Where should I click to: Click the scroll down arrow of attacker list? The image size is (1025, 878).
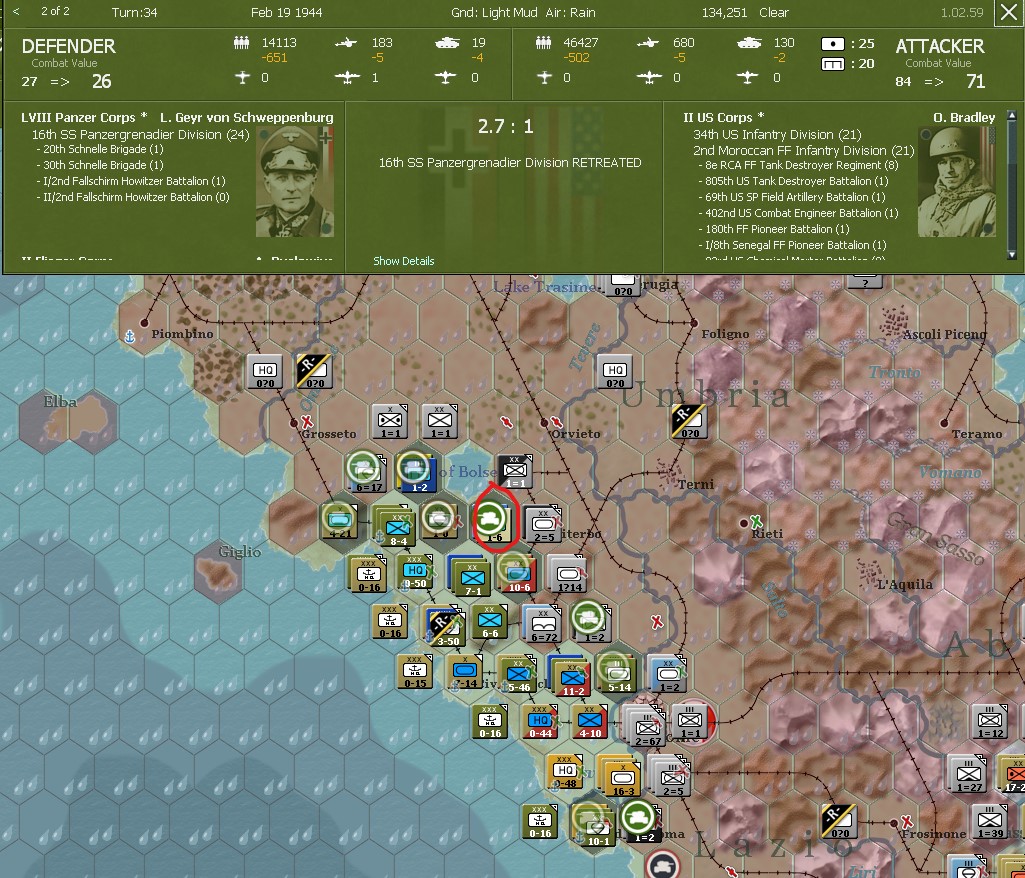pyautogui.click(x=1012, y=255)
